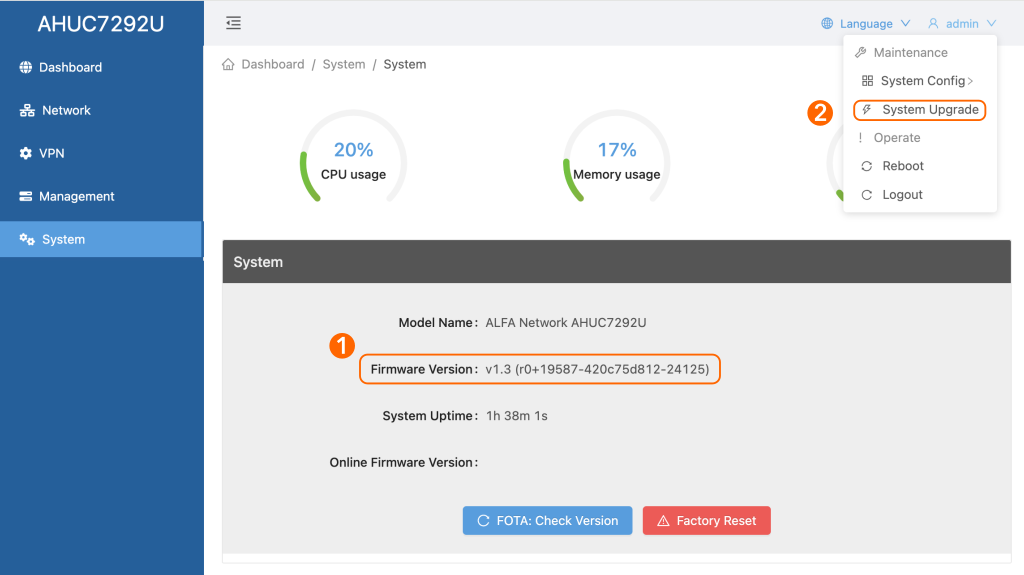Click the Operate heading in admin menu
1024x575 pixels.
pyautogui.click(x=897, y=138)
